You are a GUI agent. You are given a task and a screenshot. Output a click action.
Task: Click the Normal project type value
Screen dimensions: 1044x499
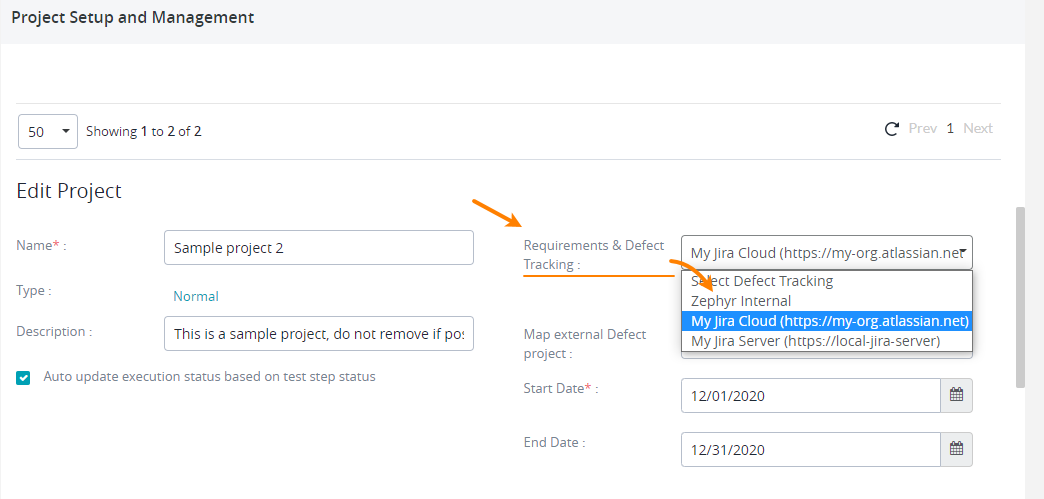click(x=196, y=296)
